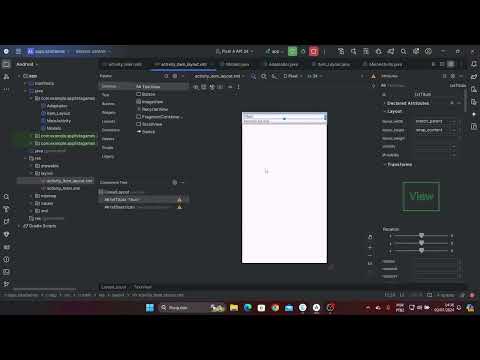The width and height of the screenshot is (480, 360).
Task: Adjust the third rotation slider
Action: pyautogui.click(x=421, y=250)
